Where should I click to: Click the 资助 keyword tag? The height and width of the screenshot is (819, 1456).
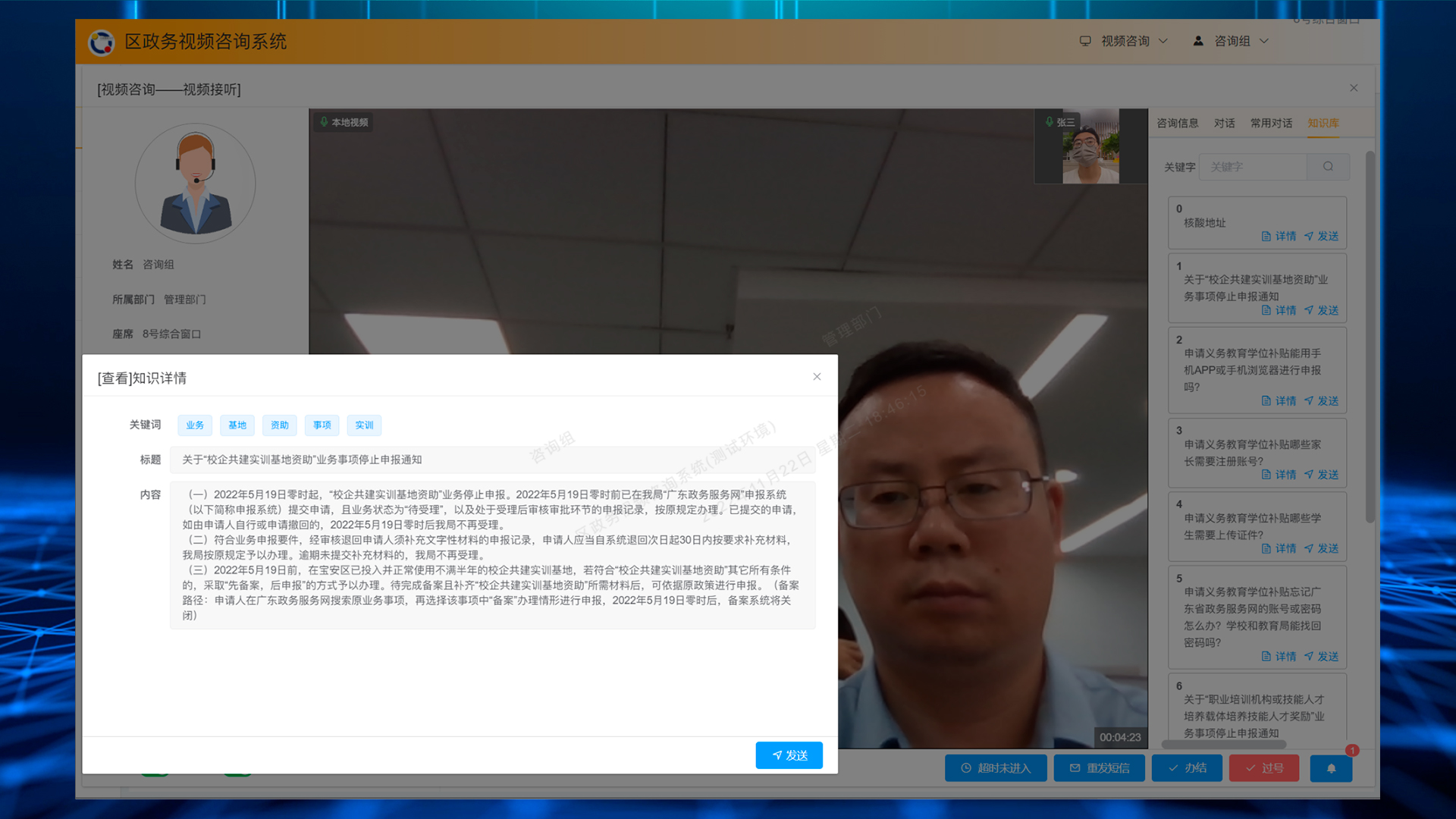point(280,425)
